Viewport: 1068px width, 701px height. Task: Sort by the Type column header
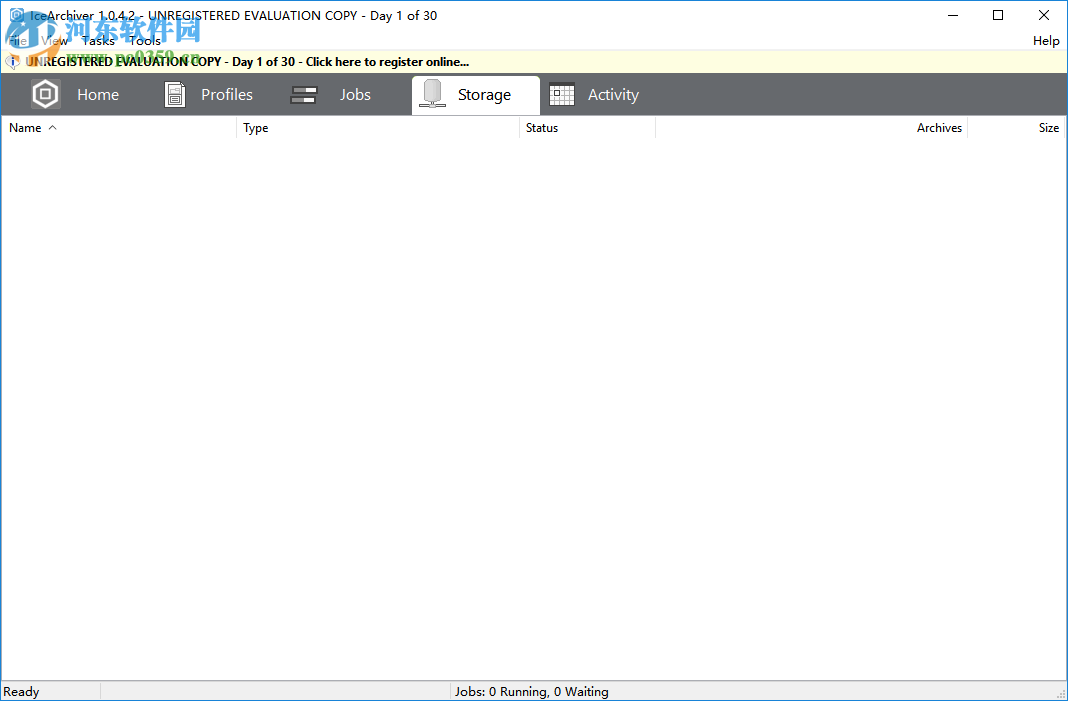point(378,128)
